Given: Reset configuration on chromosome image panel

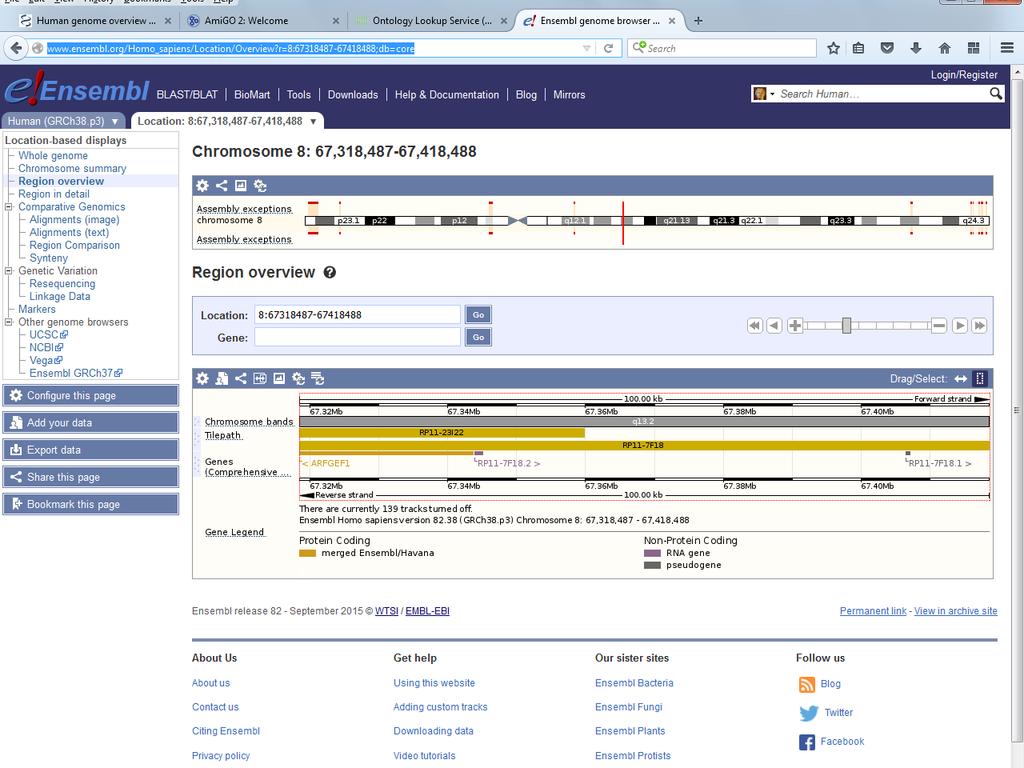Looking at the screenshot, I should pyautogui.click(x=260, y=185).
